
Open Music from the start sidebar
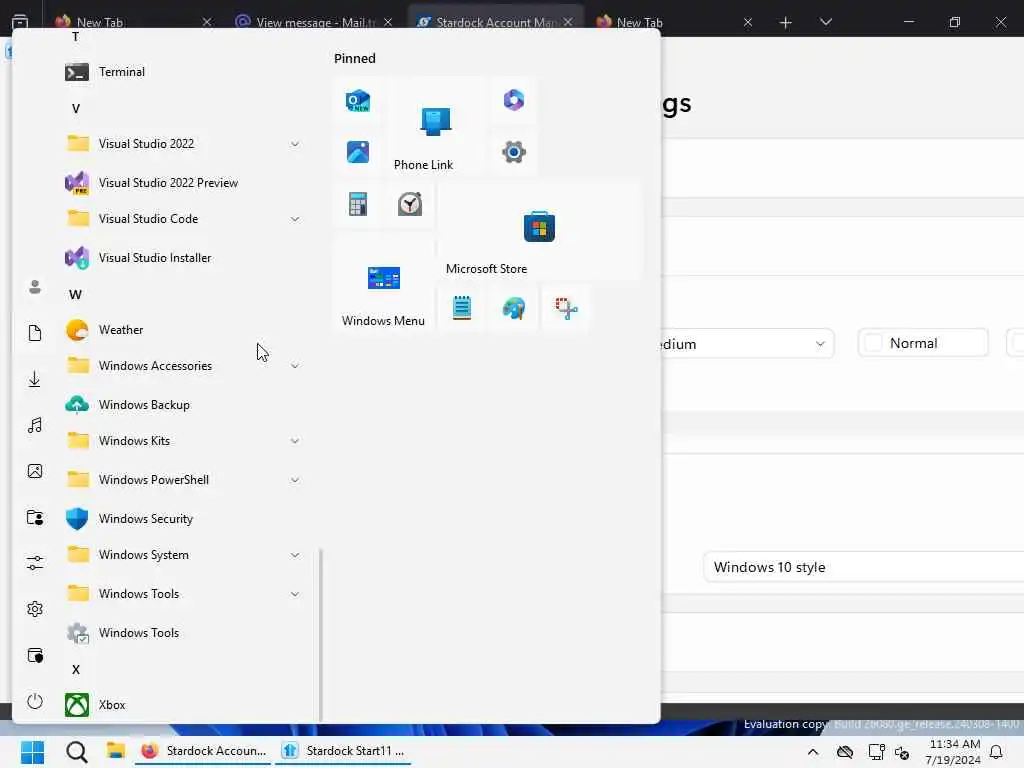35,425
